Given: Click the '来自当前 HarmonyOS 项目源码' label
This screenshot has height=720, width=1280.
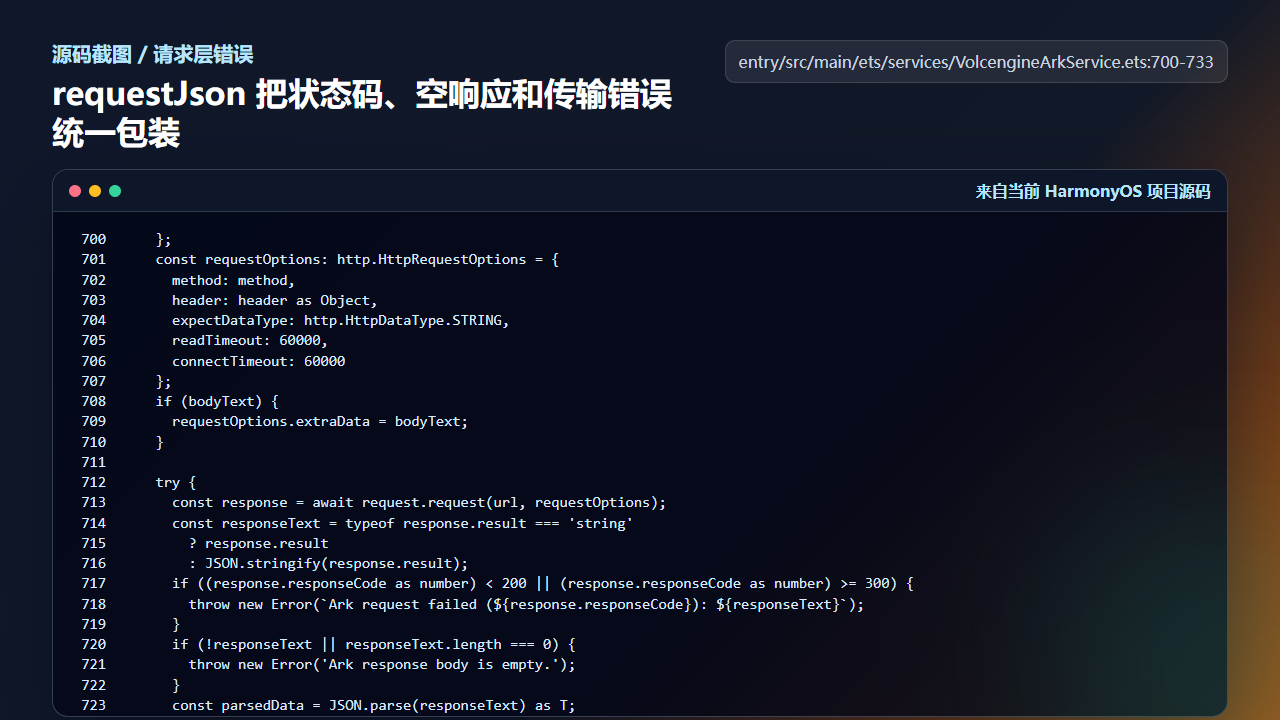Looking at the screenshot, I should 1093,192.
